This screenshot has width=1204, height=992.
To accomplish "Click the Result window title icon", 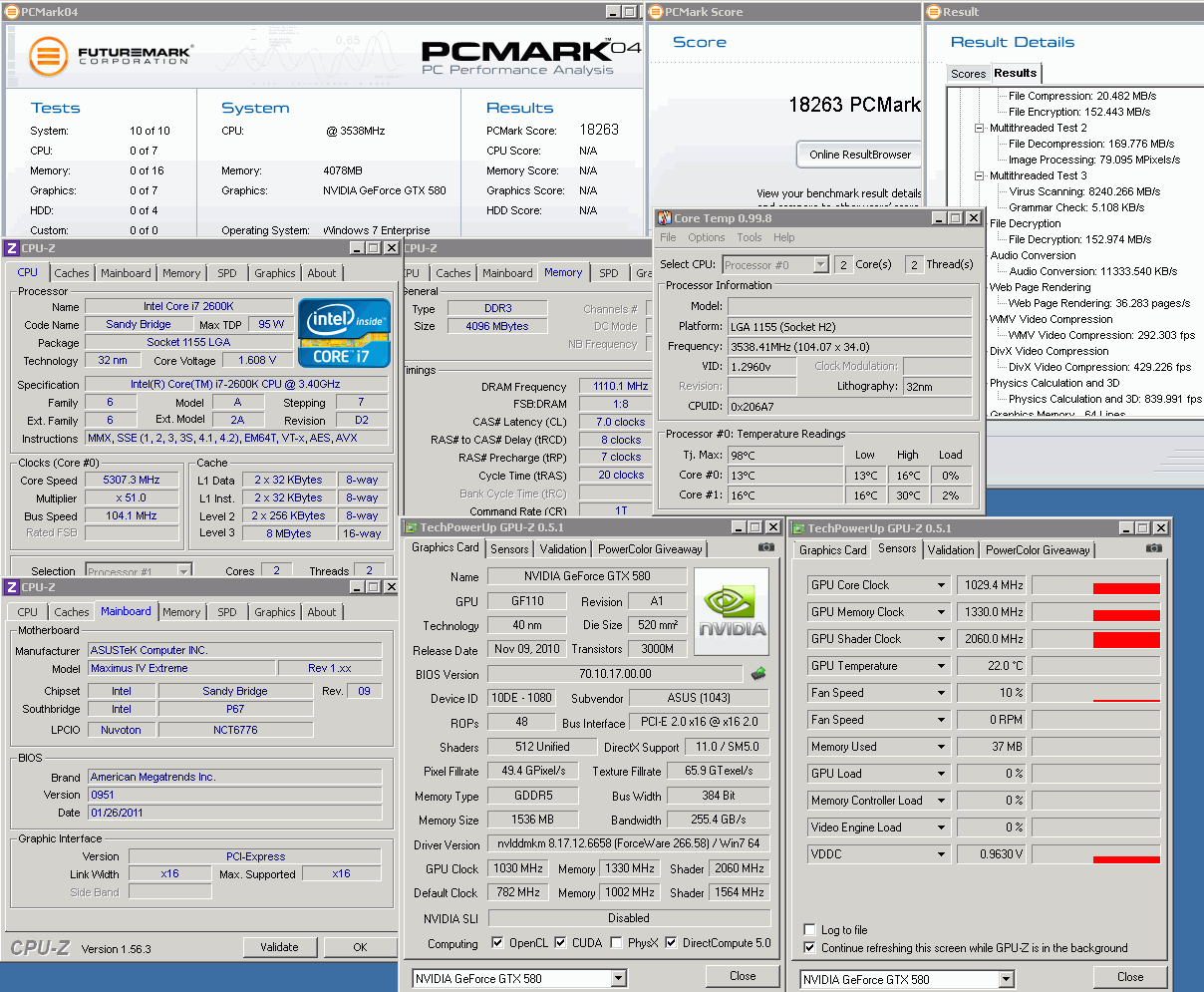I will [933, 12].
